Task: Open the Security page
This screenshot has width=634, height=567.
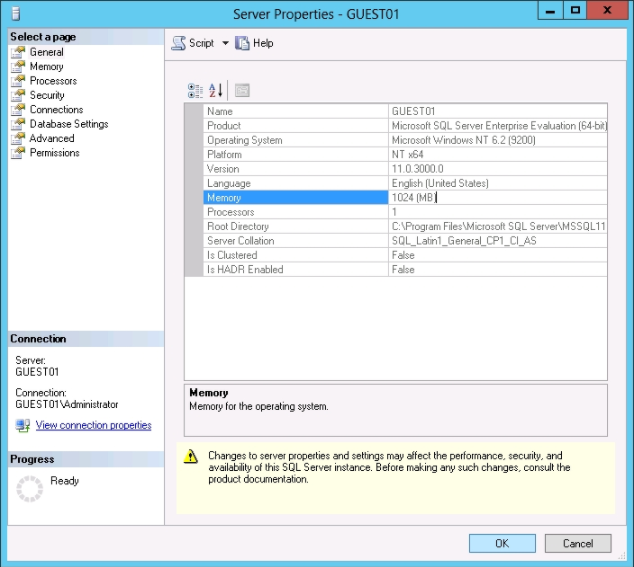Action: (47, 95)
